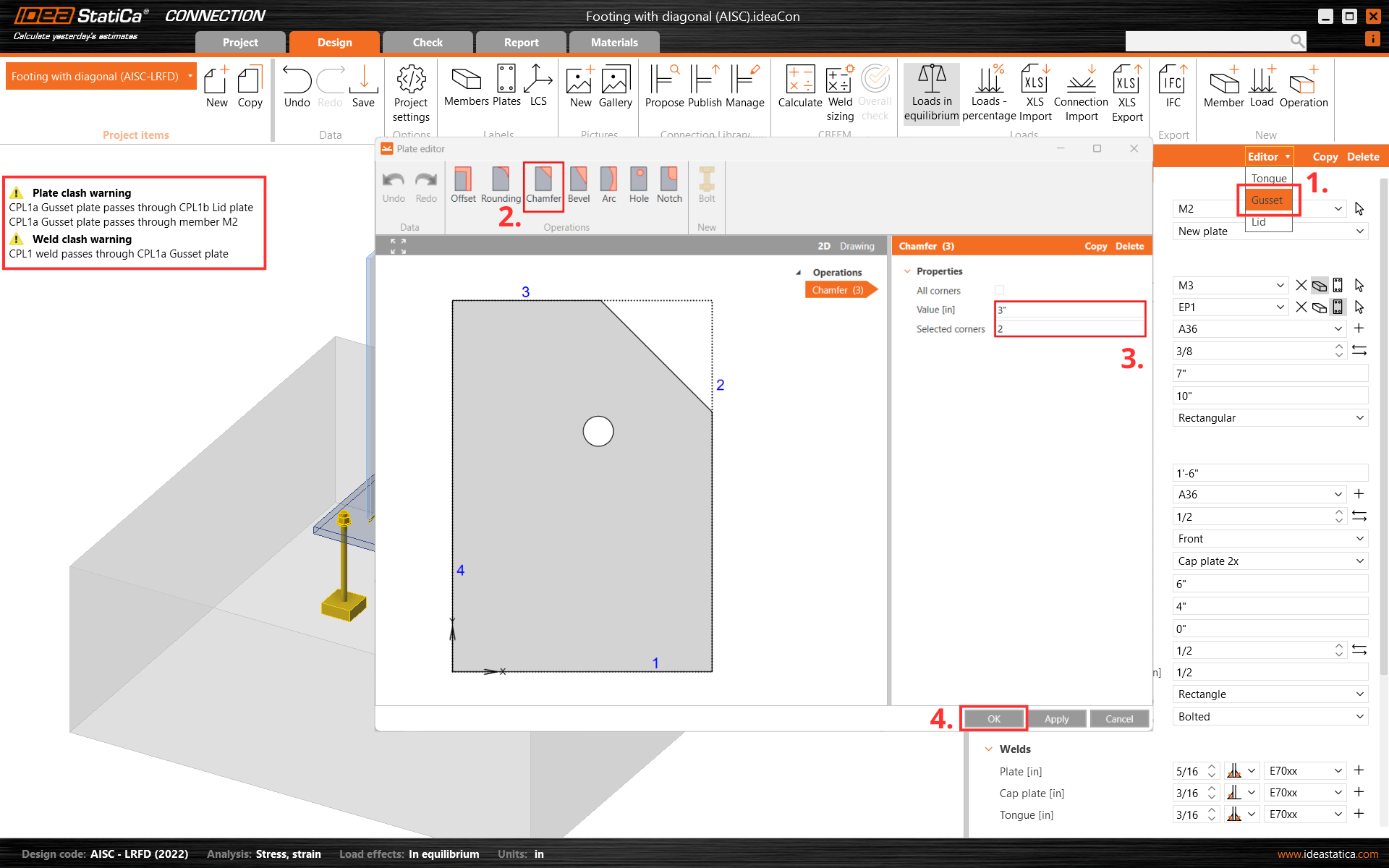Click the chamfer Value input field
Screen dimensions: 1389x868
1069,309
